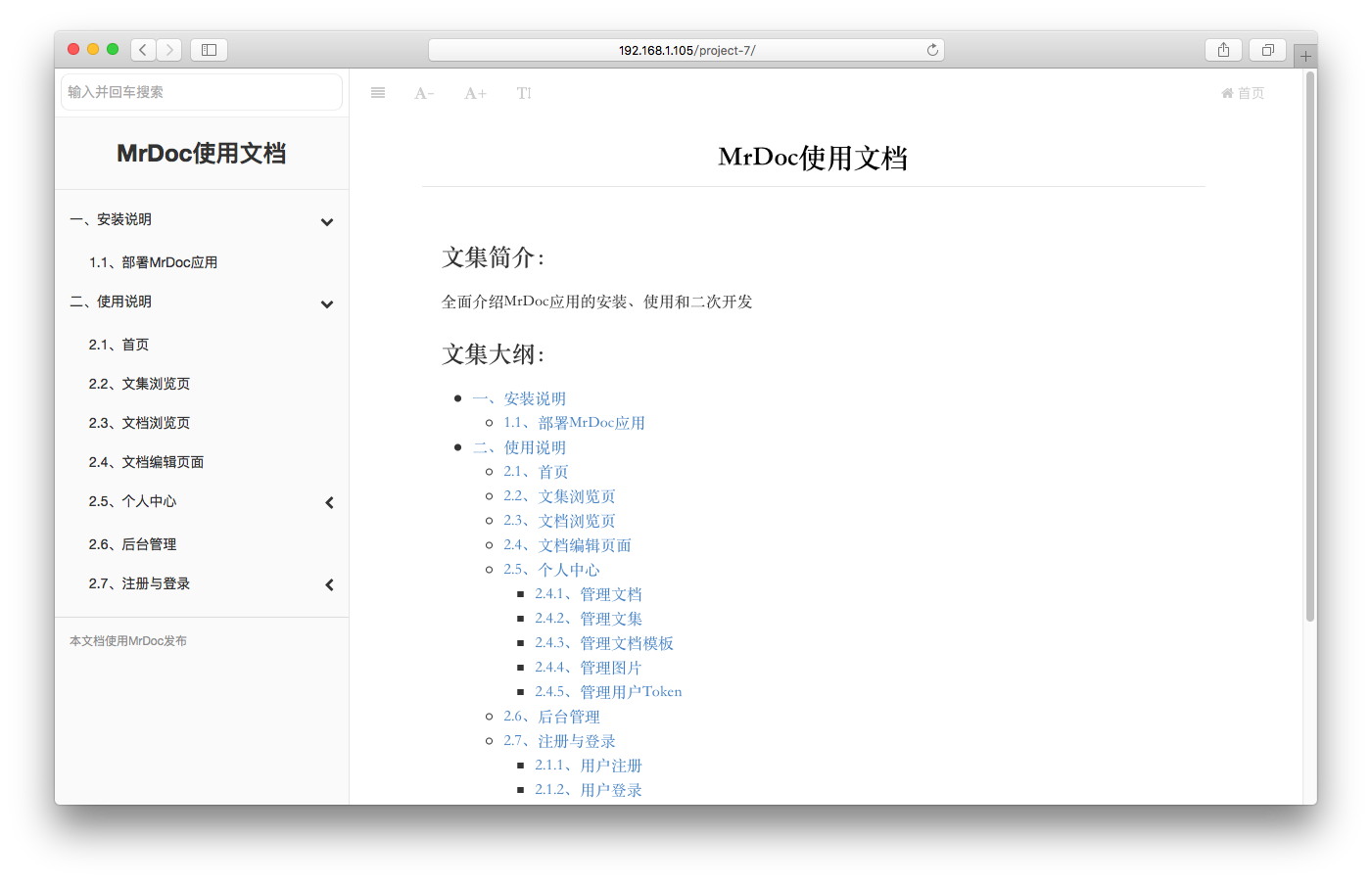Expand the 2.7、注册与登录 sidebar arrow
Image resolution: width=1372 pixels, height=883 pixels.
(329, 584)
